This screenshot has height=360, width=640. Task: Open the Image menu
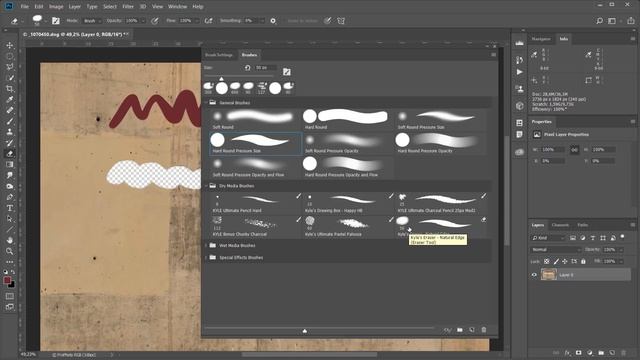click(56, 7)
